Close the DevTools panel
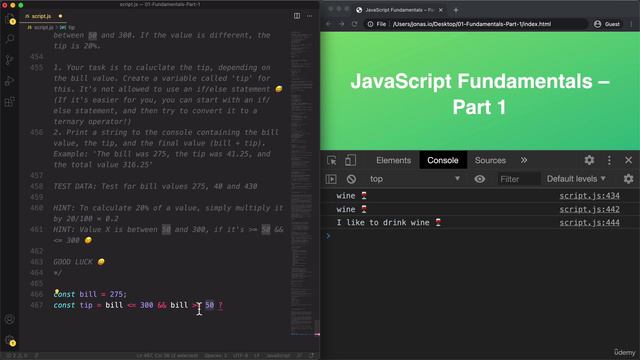 pos(629,160)
